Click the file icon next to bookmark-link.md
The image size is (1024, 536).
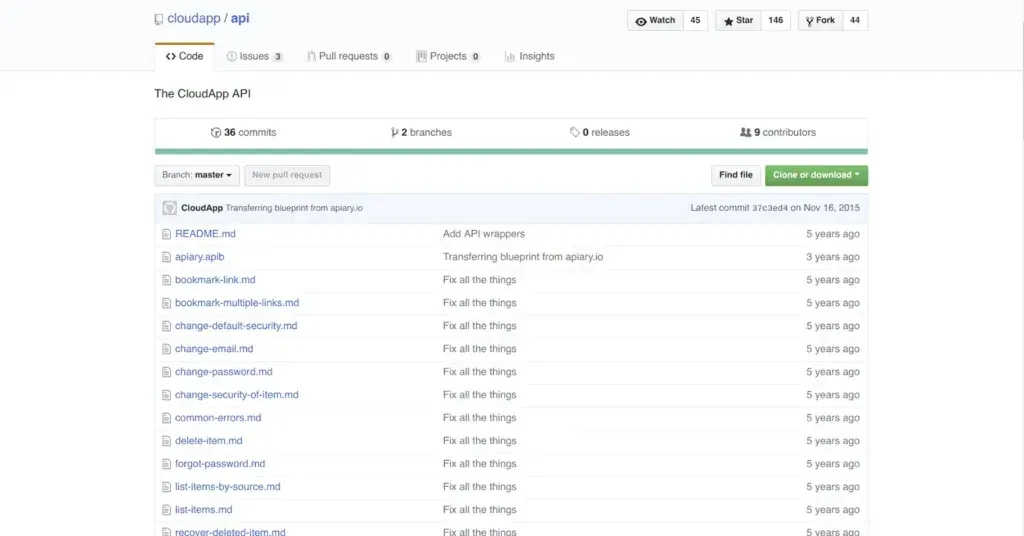(x=167, y=280)
